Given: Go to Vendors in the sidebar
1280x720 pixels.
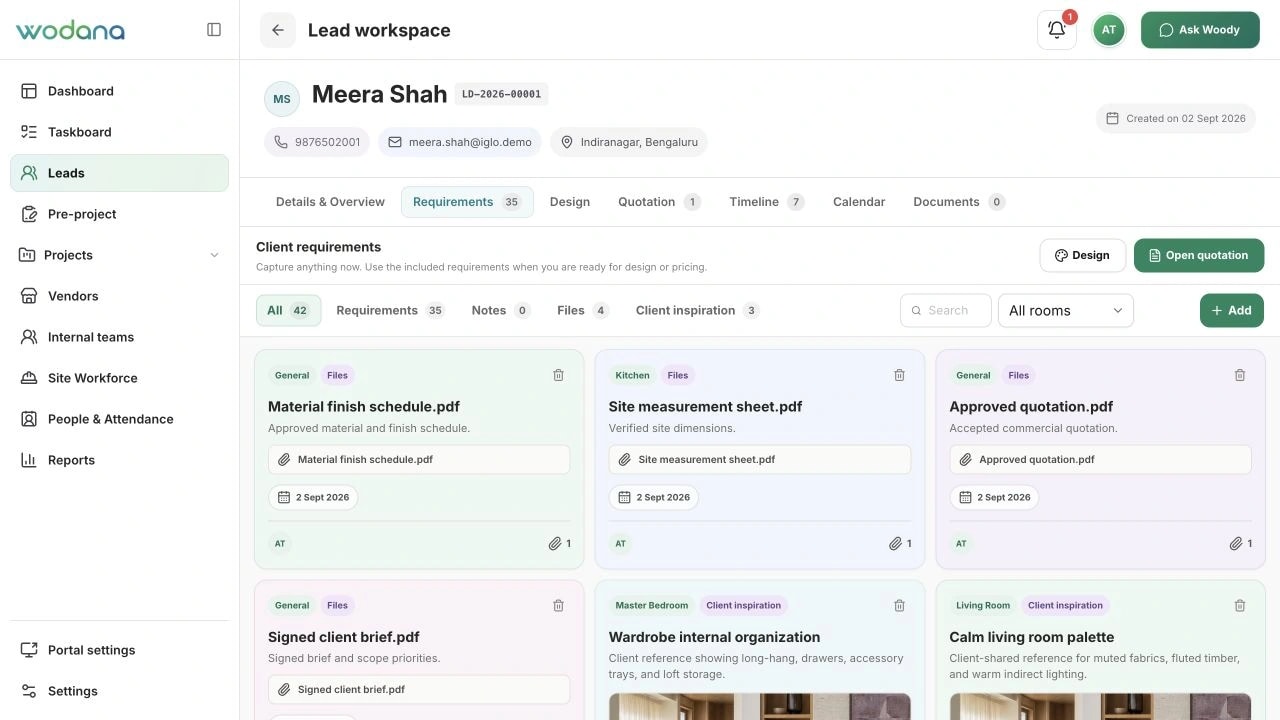Looking at the screenshot, I should coord(119,296).
